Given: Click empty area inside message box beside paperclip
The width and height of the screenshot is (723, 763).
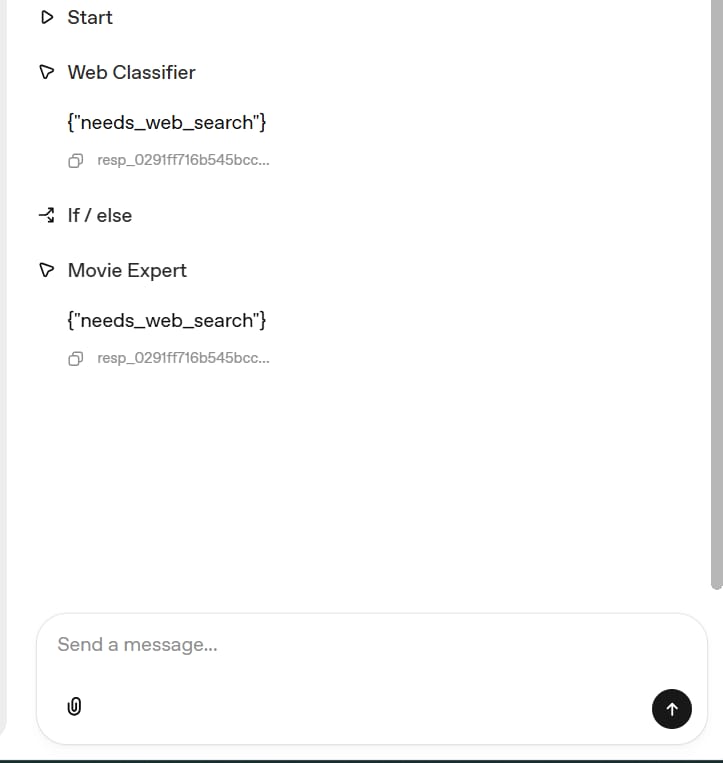Looking at the screenshot, I should 365,707.
